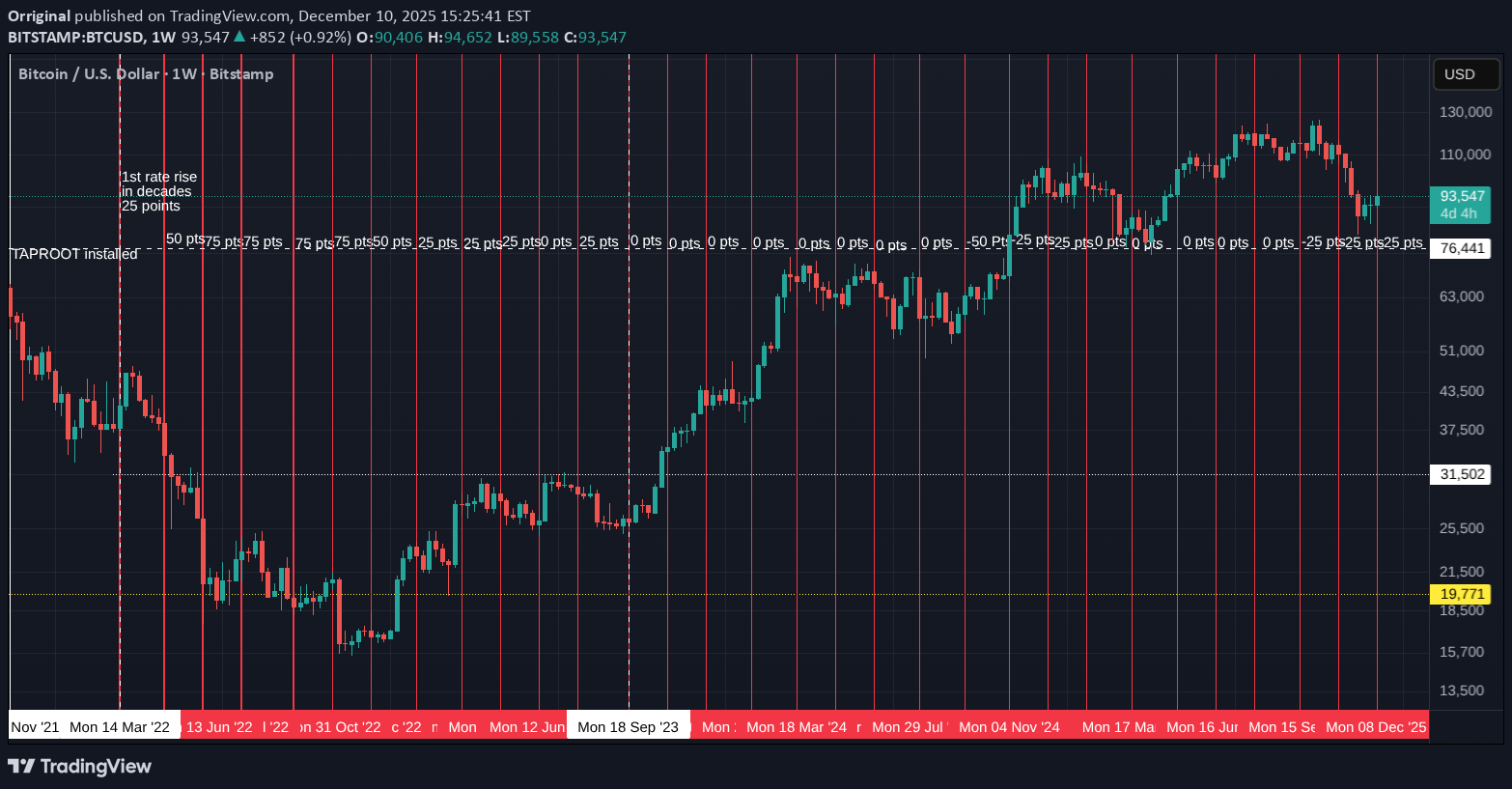Select the BITSTAMP:BTCUSD symbol in header
1512x789 pixels.
click(x=76, y=38)
